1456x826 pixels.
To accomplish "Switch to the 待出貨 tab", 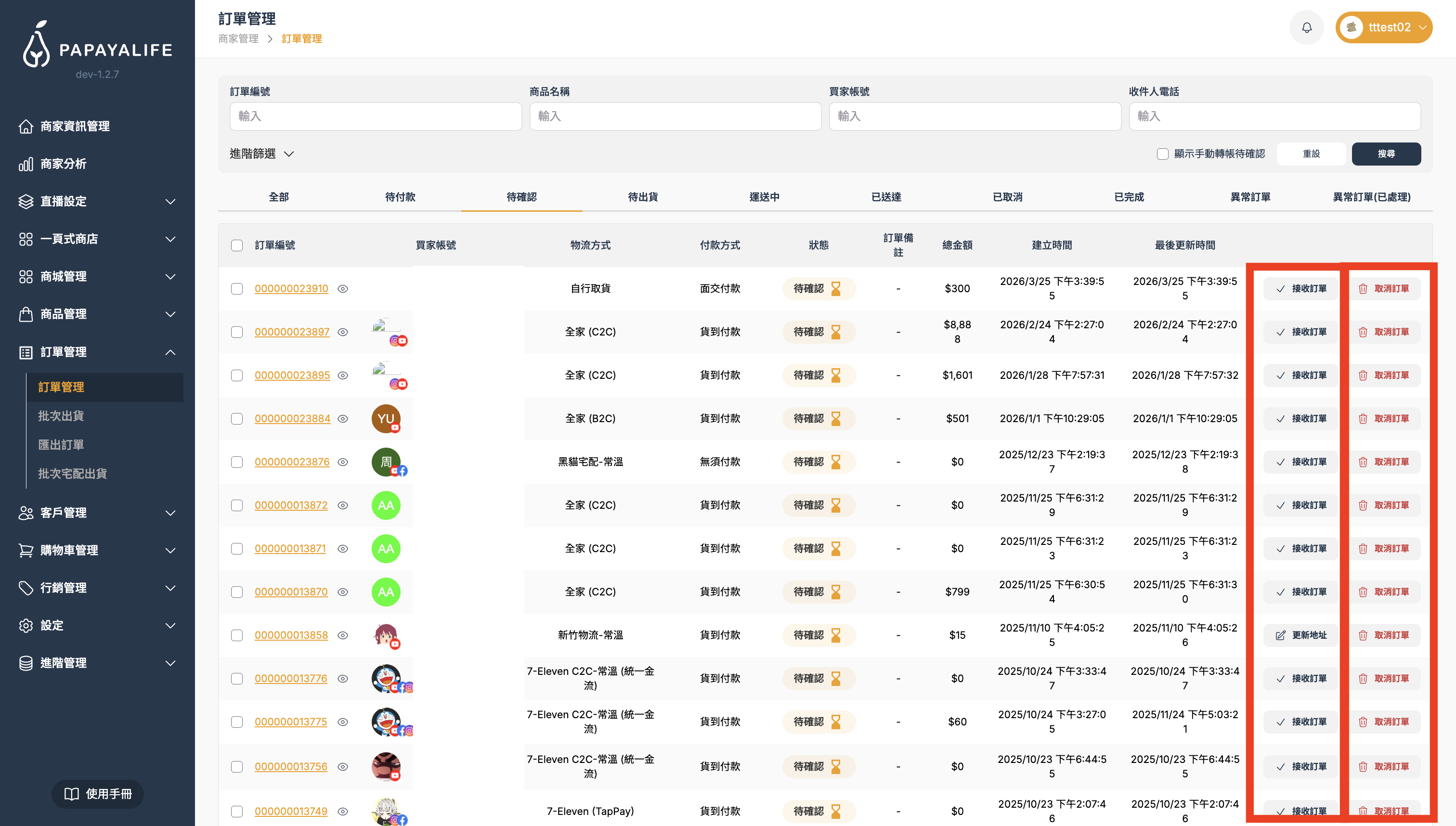I will click(642, 197).
